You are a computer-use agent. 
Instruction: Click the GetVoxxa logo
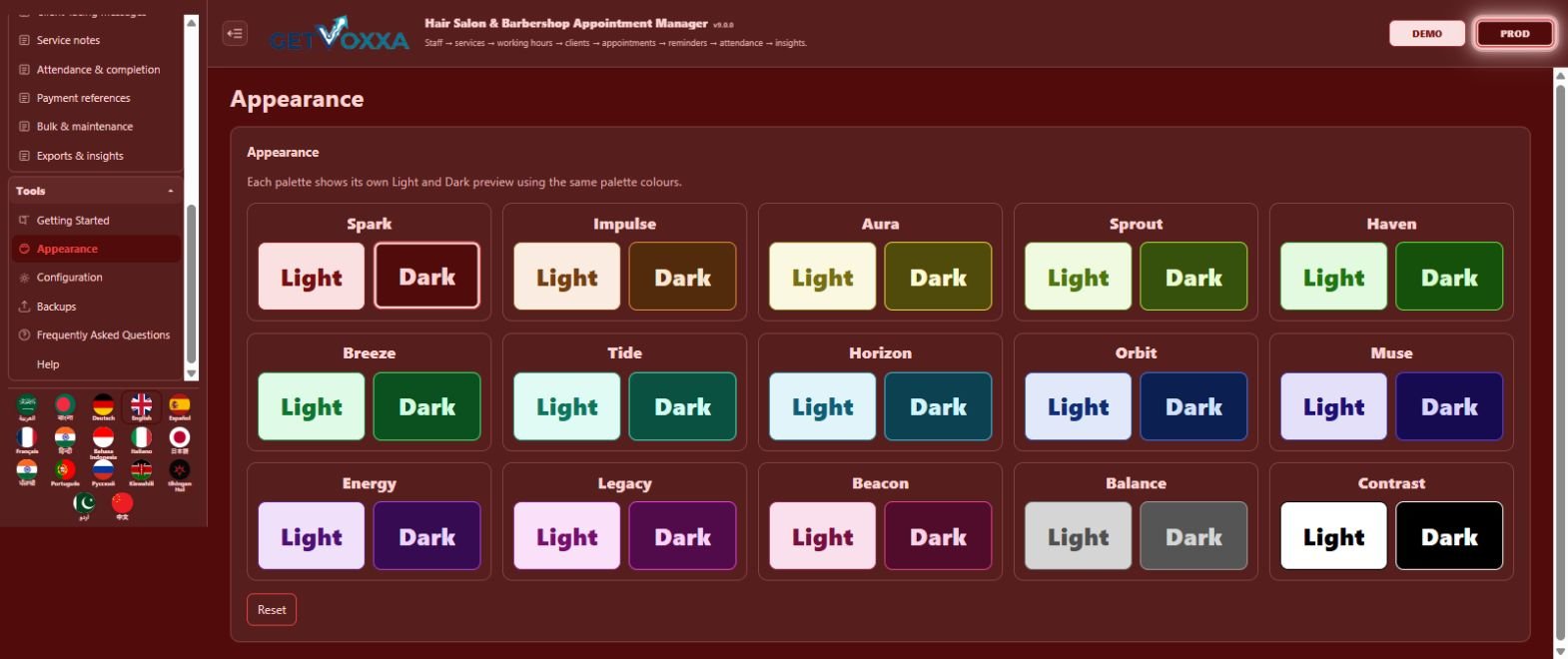pyautogui.click(x=340, y=35)
